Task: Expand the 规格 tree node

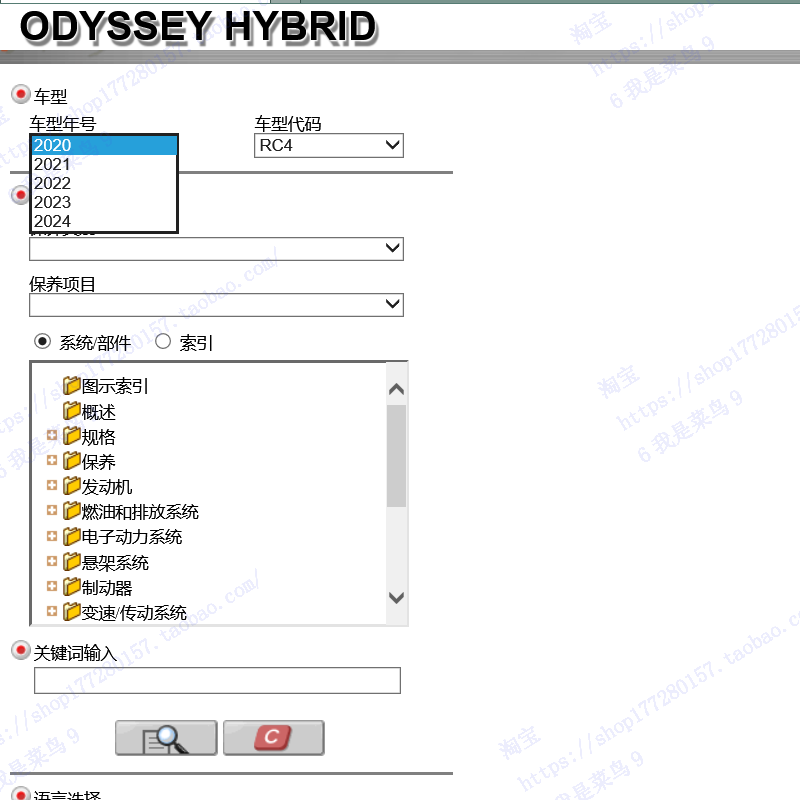Action: [52, 435]
